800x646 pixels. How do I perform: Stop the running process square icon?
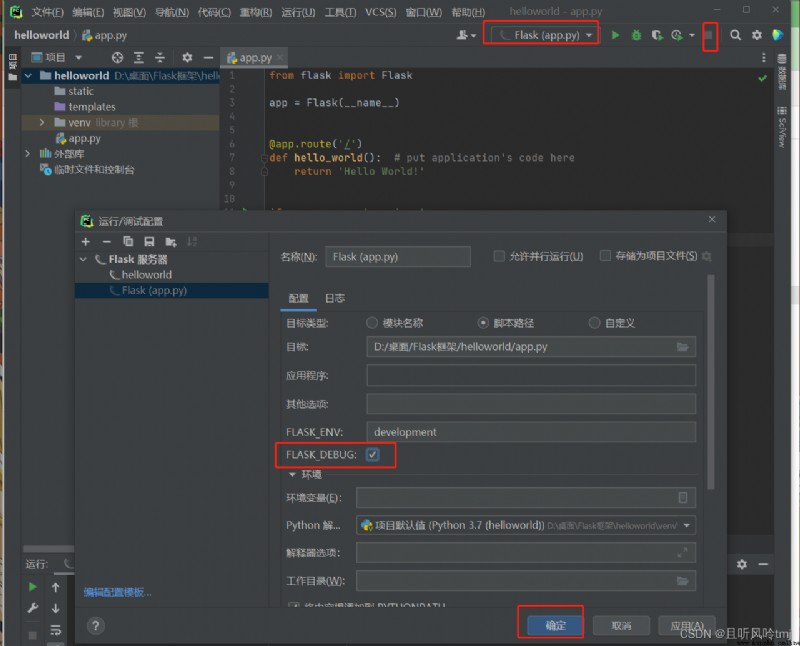pyautogui.click(x=709, y=35)
